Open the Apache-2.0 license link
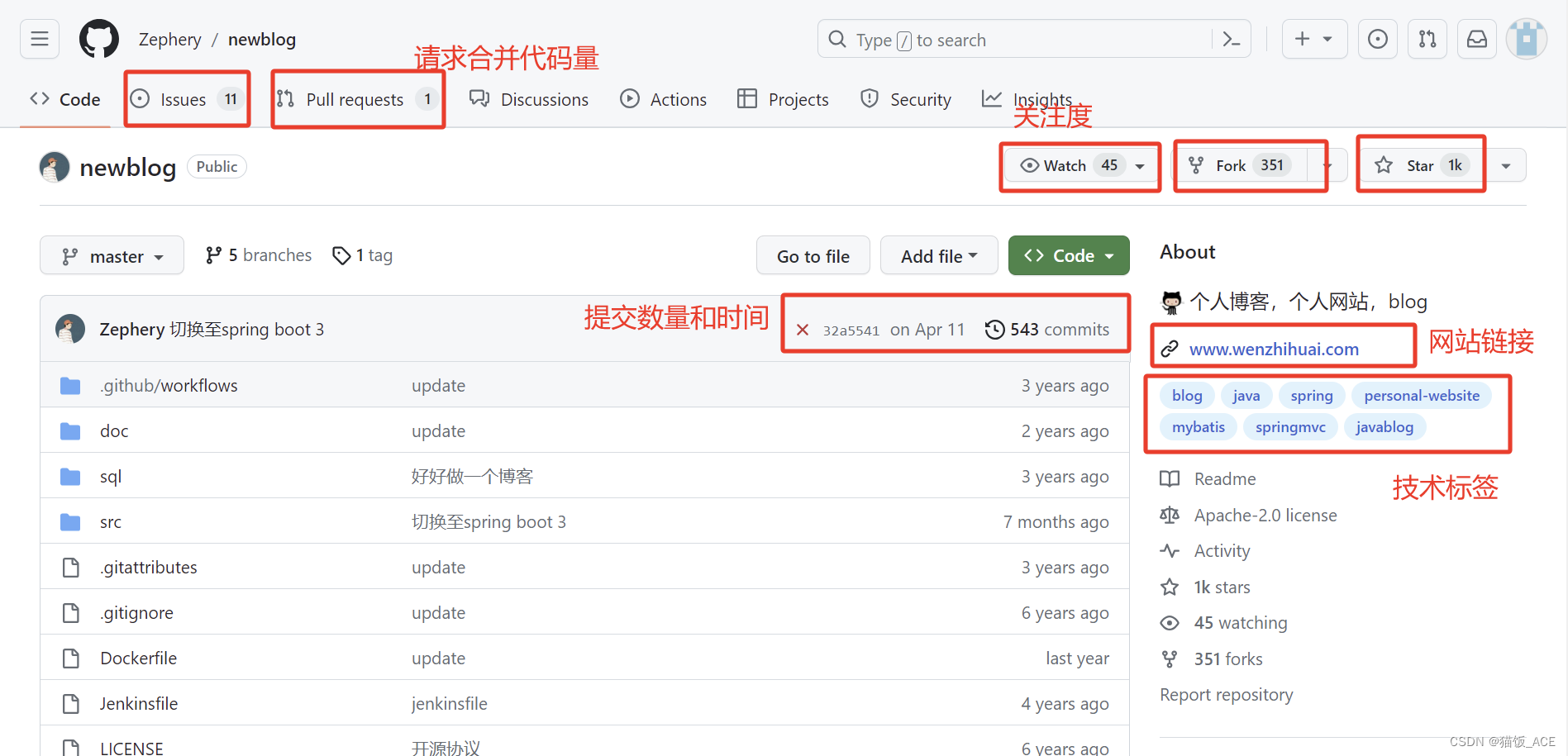 coord(1265,516)
